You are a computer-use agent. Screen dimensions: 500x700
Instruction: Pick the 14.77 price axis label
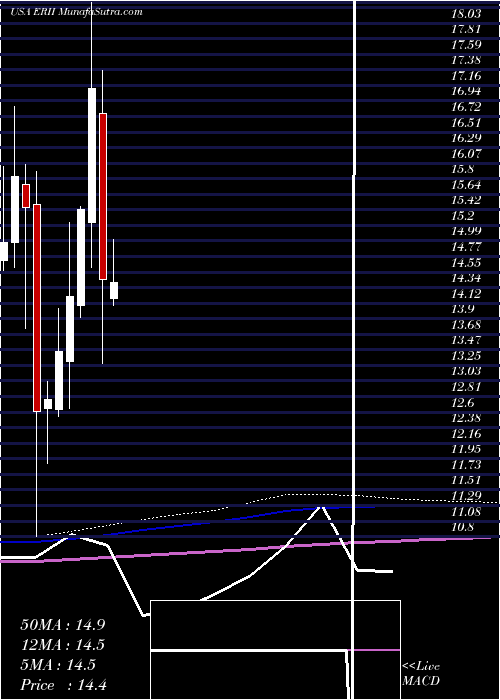[467, 247]
